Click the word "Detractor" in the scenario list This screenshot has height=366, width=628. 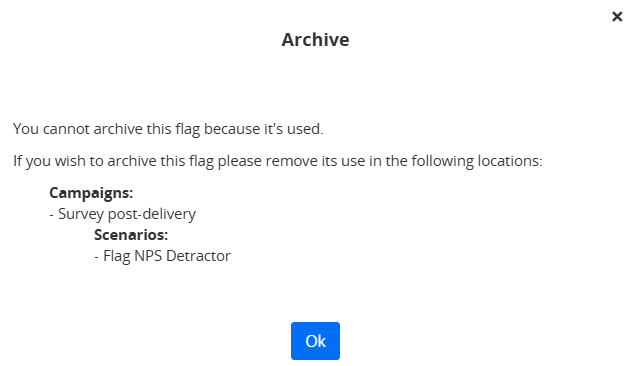pyautogui.click(x=198, y=256)
